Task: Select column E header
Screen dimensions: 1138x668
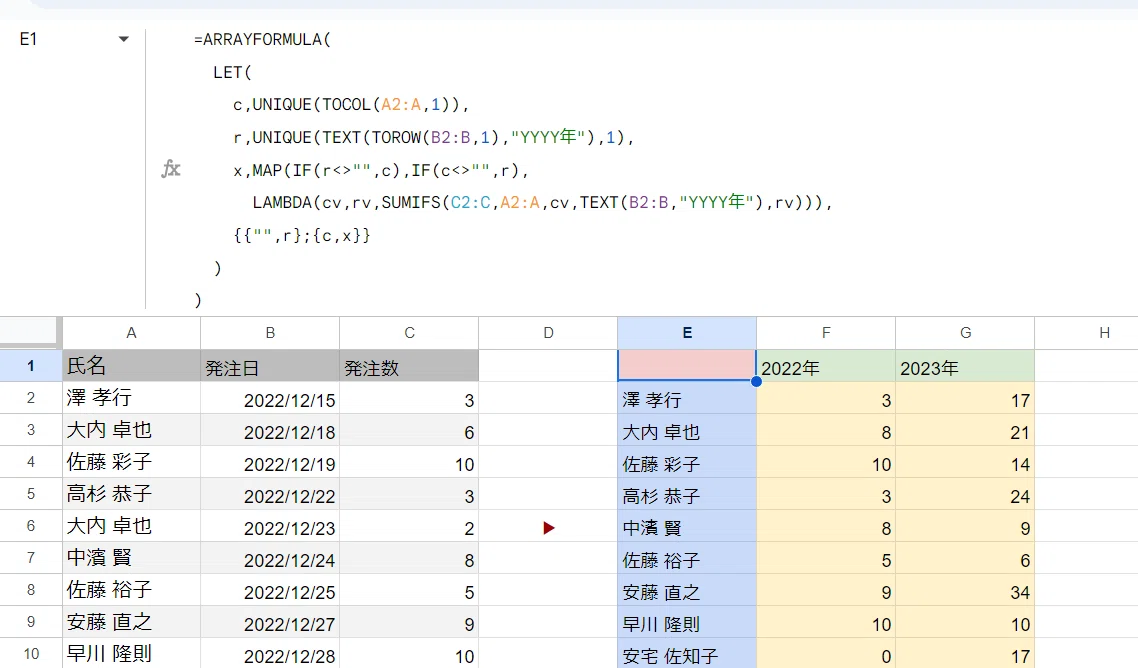Action: click(687, 333)
